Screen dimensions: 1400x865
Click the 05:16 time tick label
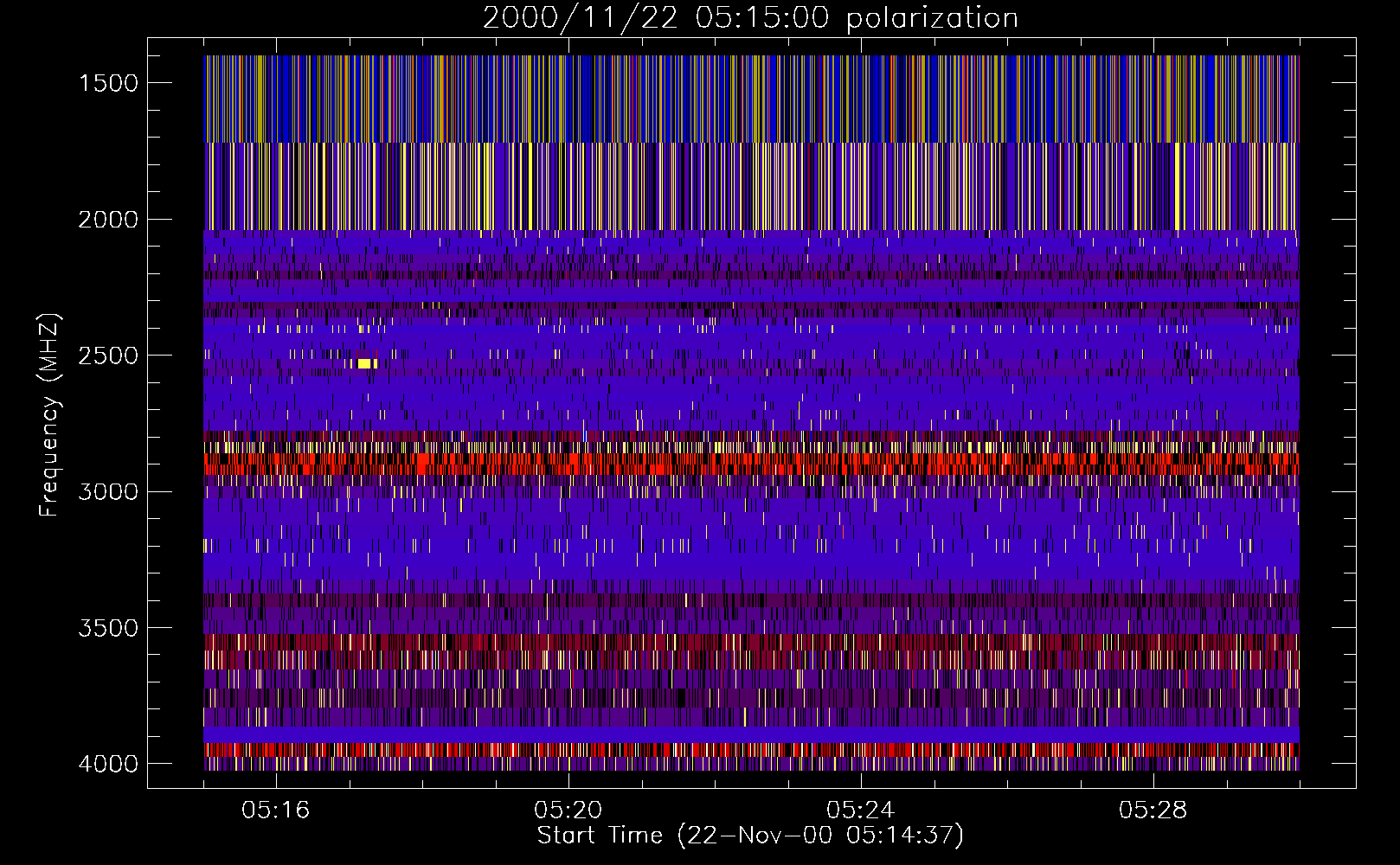click(276, 811)
